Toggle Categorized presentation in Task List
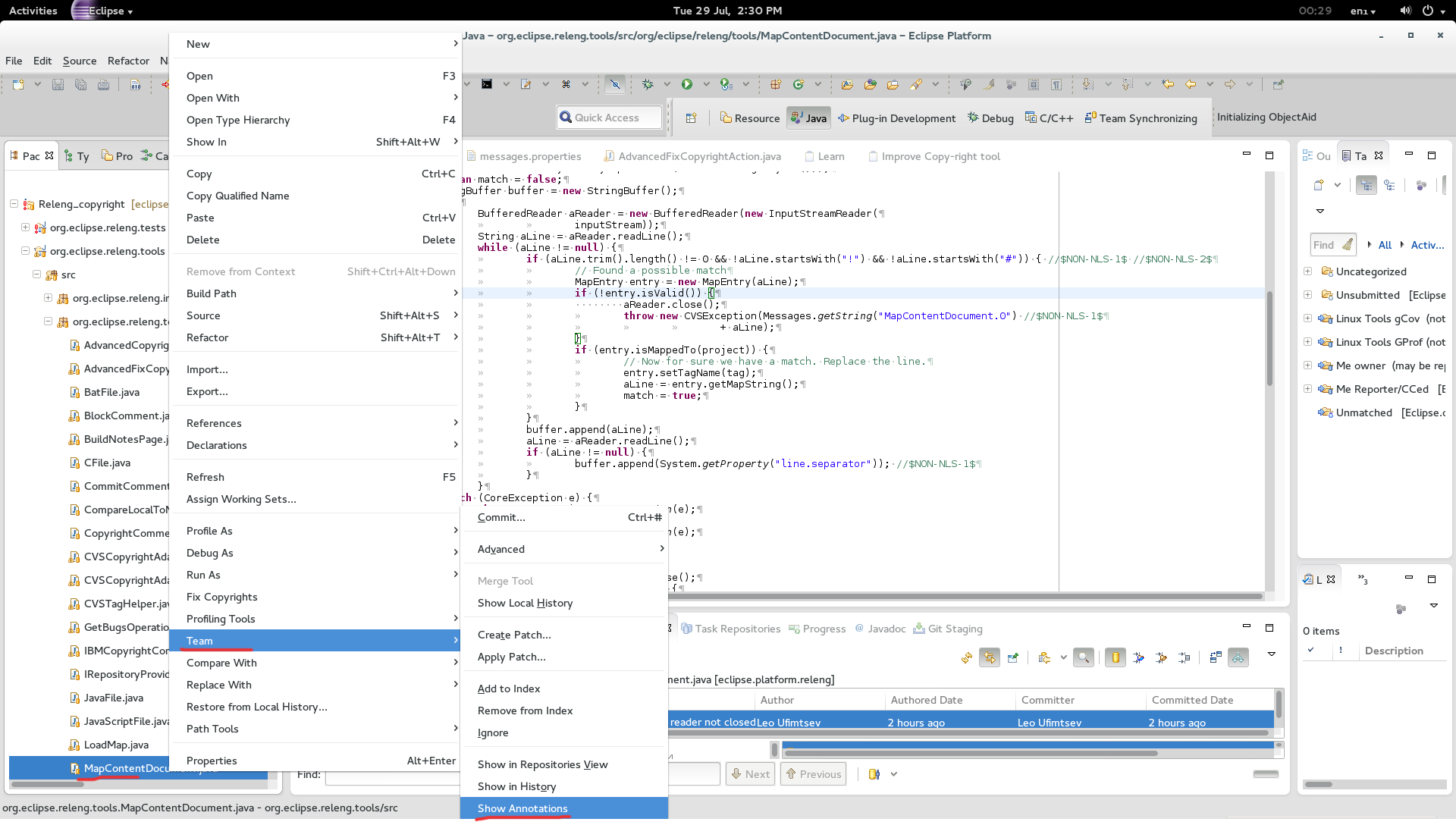This screenshot has width=1456, height=825. click(x=1367, y=184)
